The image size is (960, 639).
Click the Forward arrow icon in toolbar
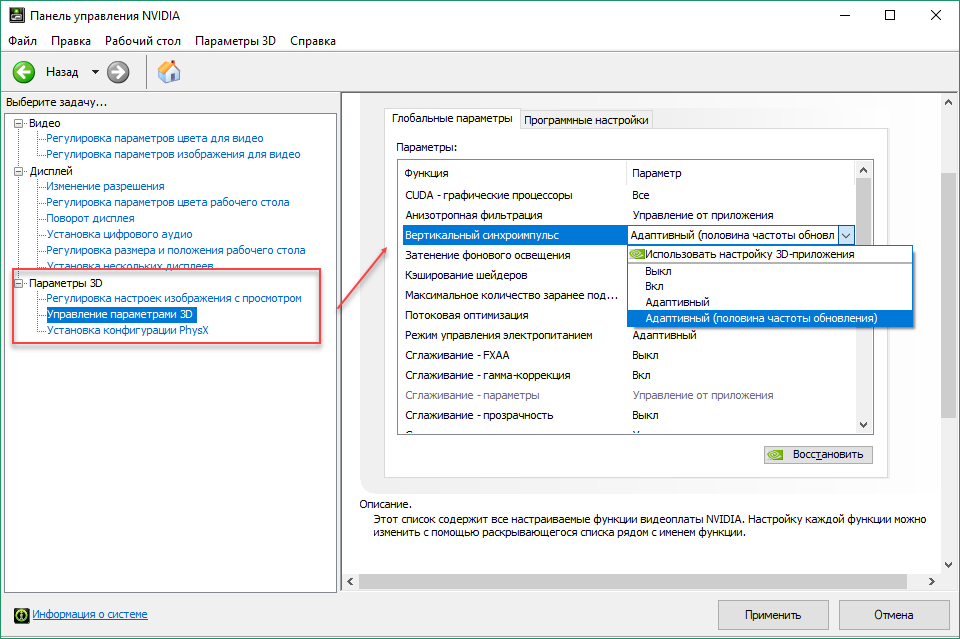point(118,72)
